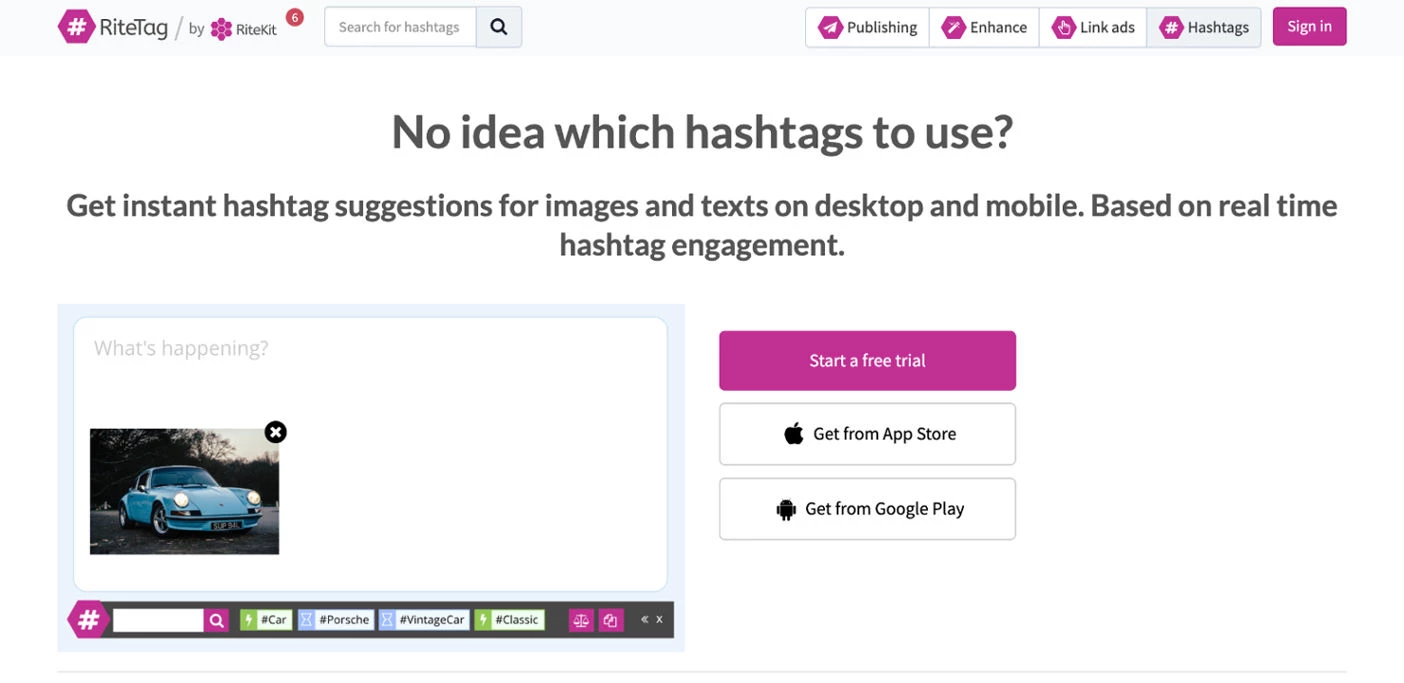
Task: Start a free trial
Action: [867, 361]
